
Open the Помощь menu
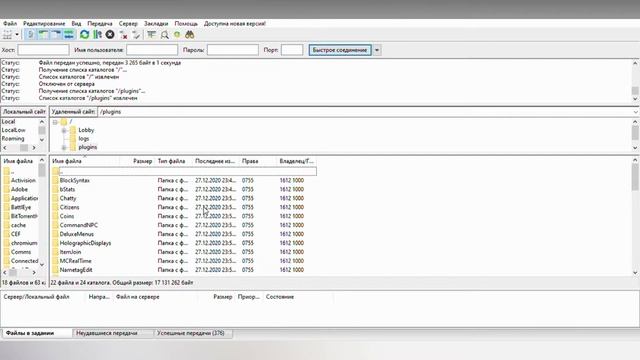[x=186, y=24]
